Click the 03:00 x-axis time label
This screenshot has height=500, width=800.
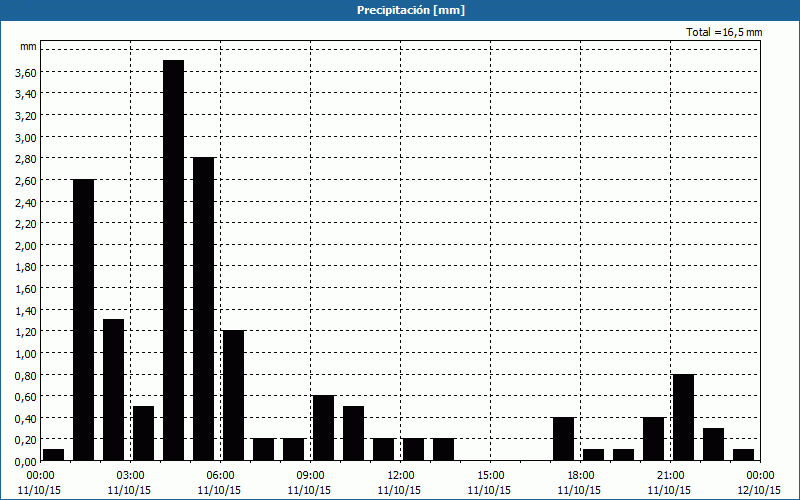coord(130,476)
